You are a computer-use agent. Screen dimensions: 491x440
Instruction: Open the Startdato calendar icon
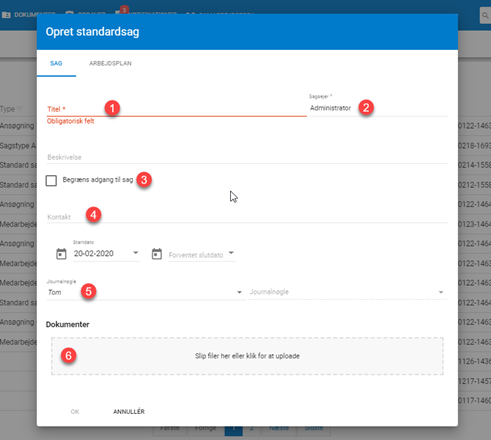coord(61,254)
